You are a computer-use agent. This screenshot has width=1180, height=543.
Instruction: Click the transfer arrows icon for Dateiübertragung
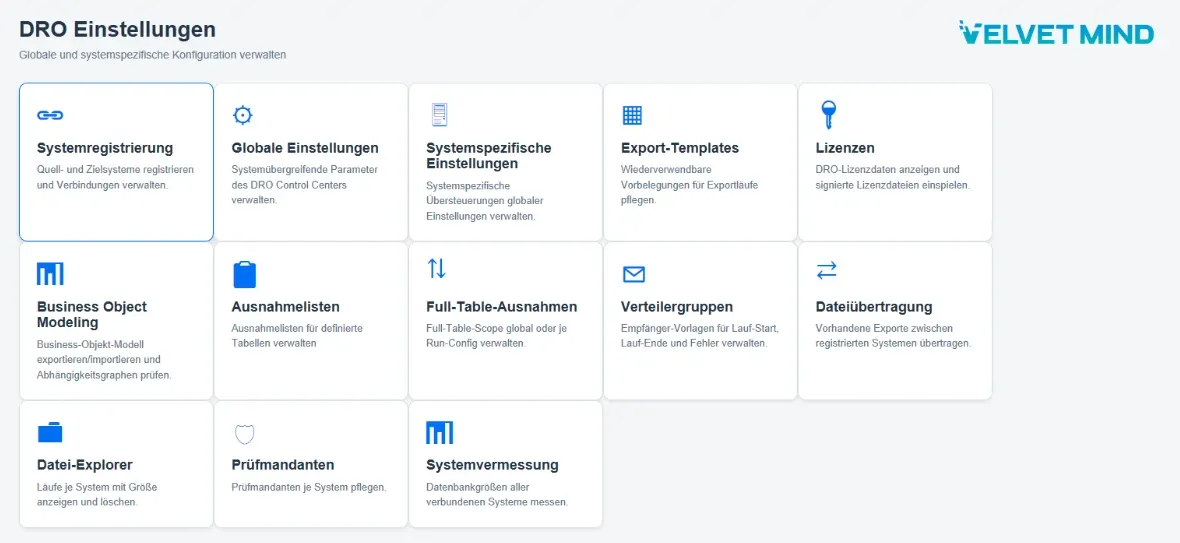826,270
